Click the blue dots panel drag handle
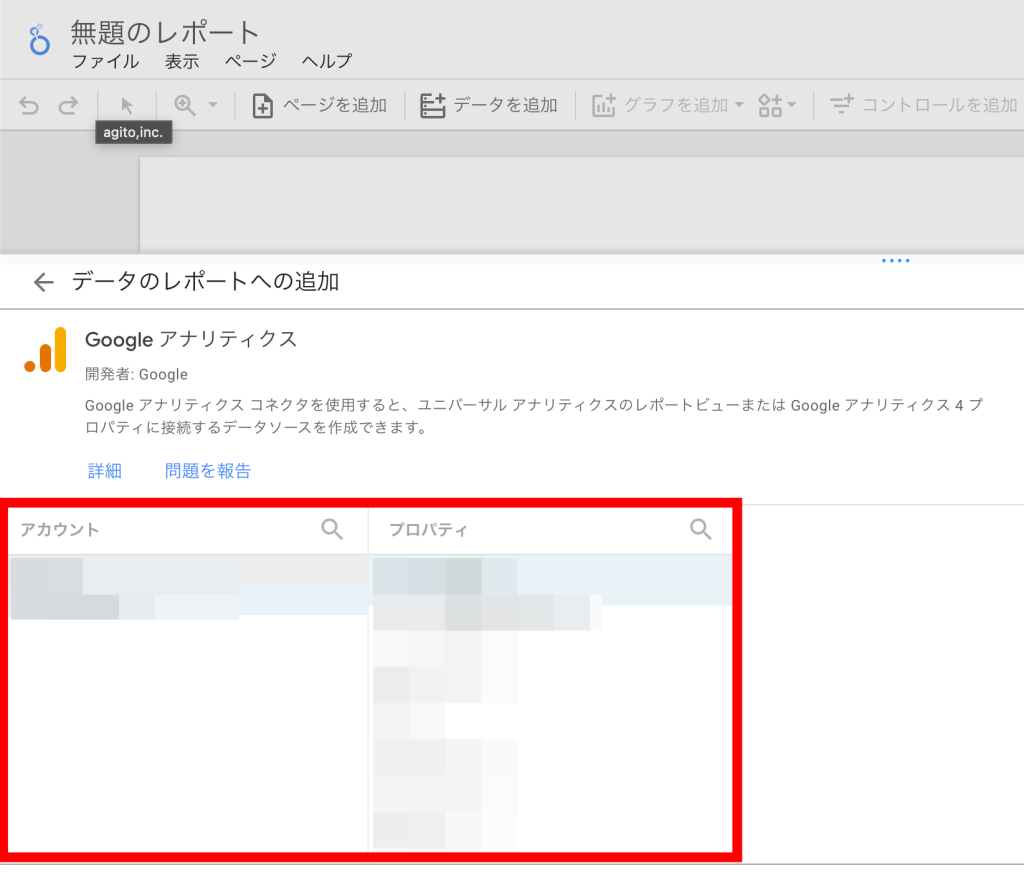Image resolution: width=1024 pixels, height=891 pixels. pos(895,261)
